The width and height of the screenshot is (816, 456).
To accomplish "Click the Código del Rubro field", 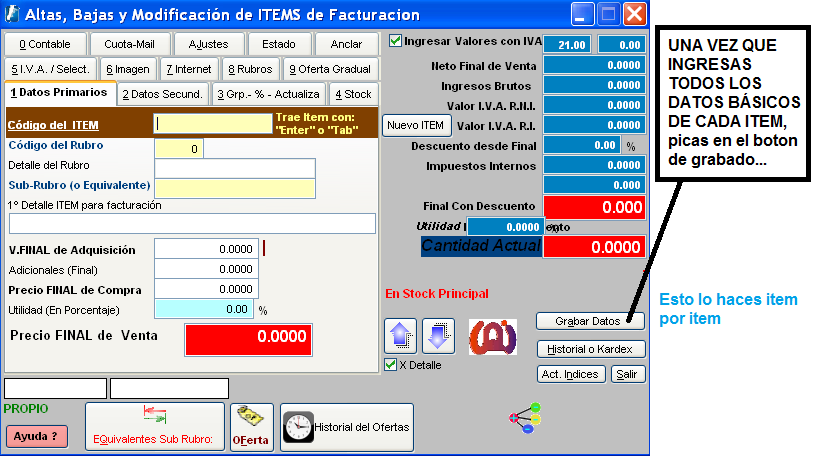I will pyautogui.click(x=178, y=149).
